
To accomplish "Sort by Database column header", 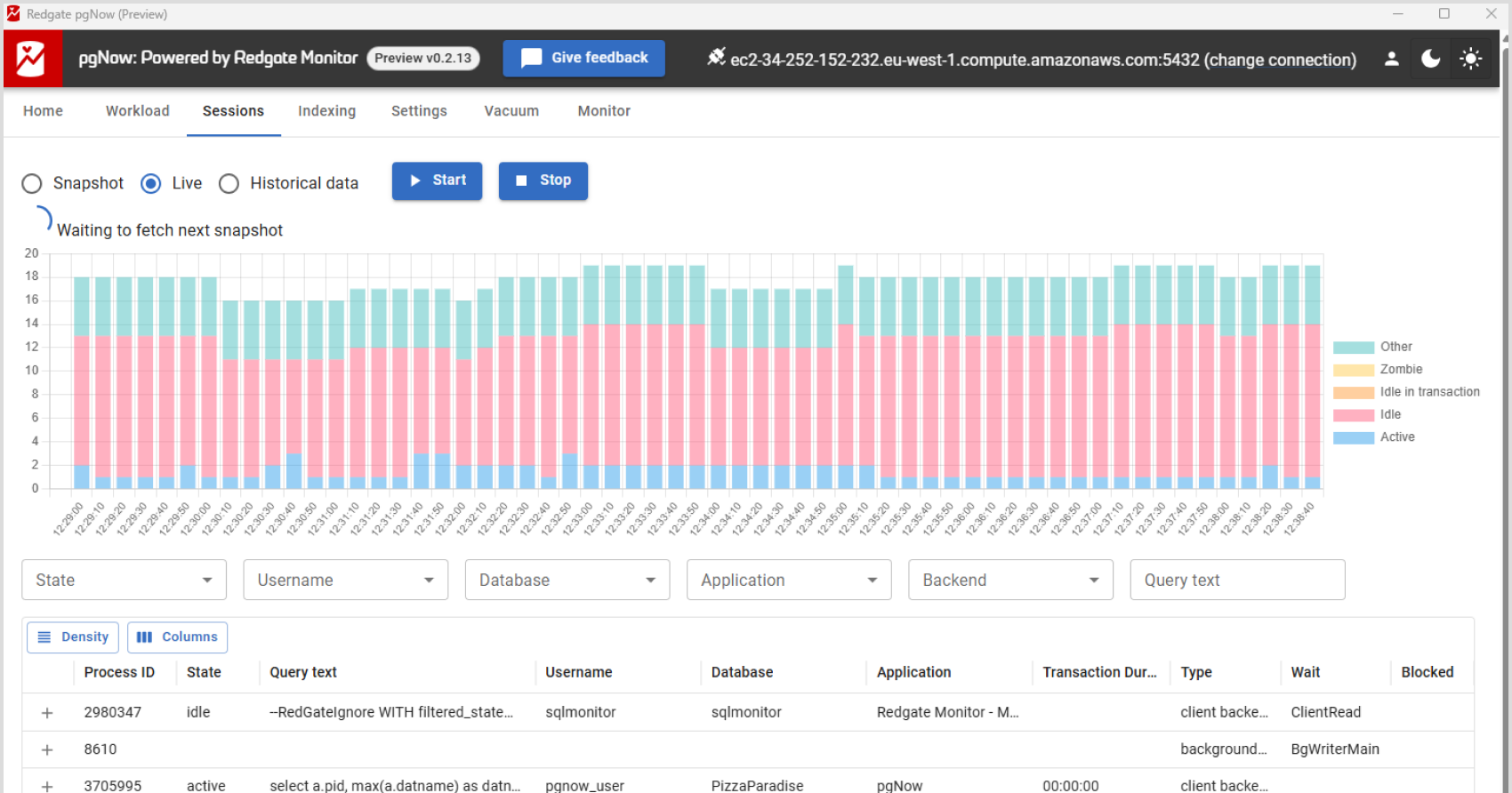I will [742, 672].
